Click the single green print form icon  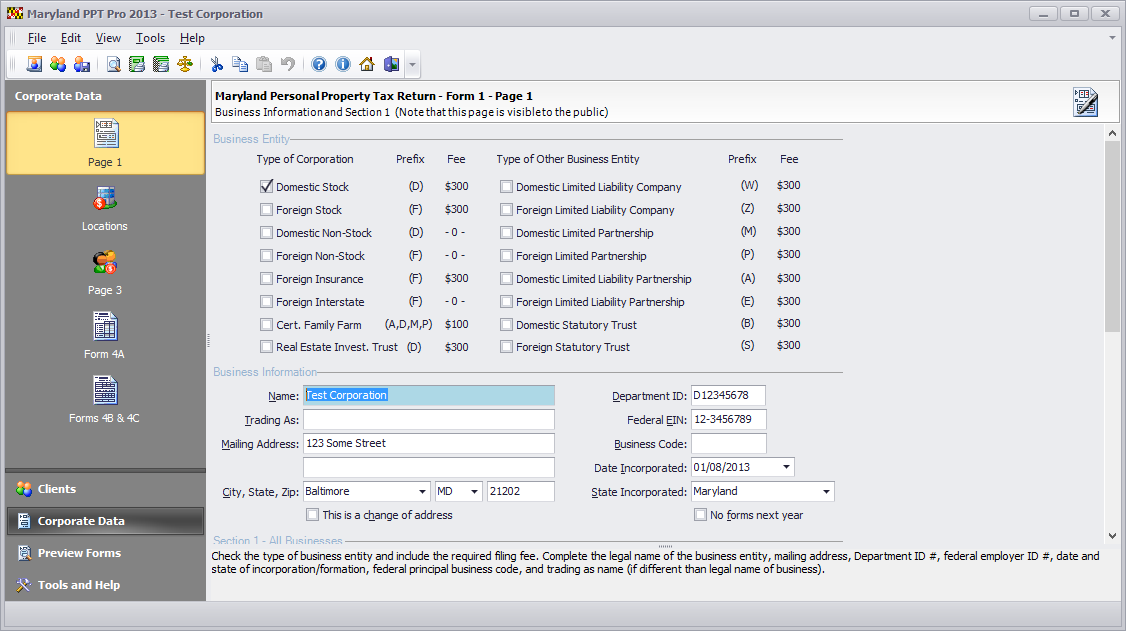[x=137, y=65]
